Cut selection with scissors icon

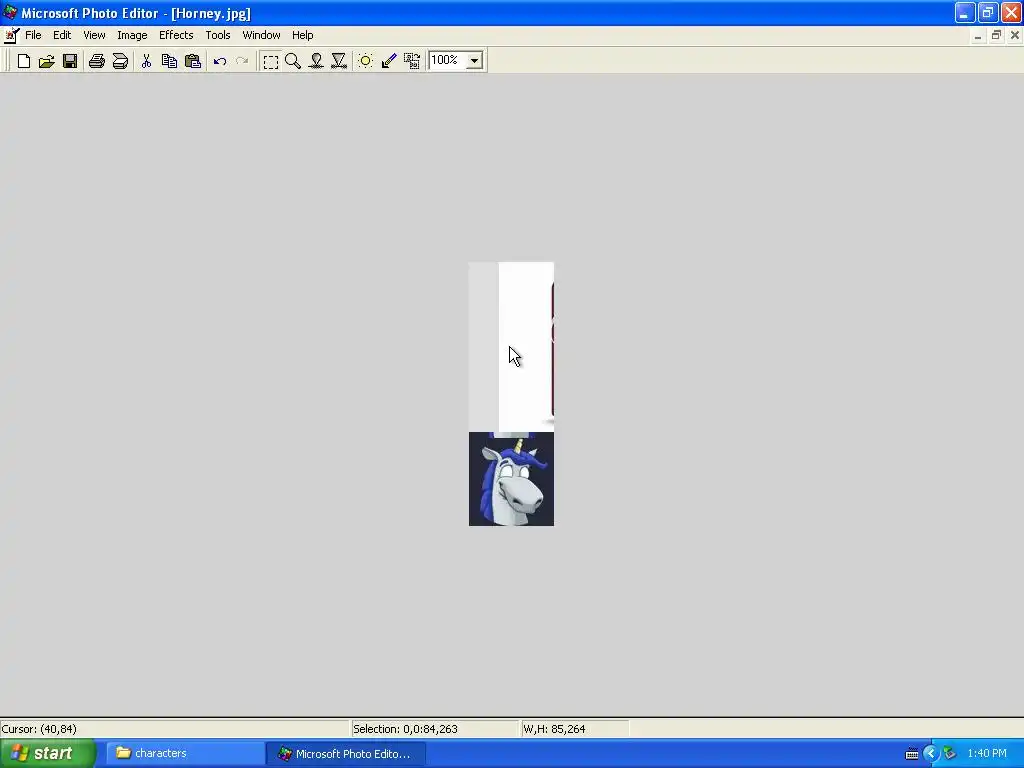[x=146, y=61]
